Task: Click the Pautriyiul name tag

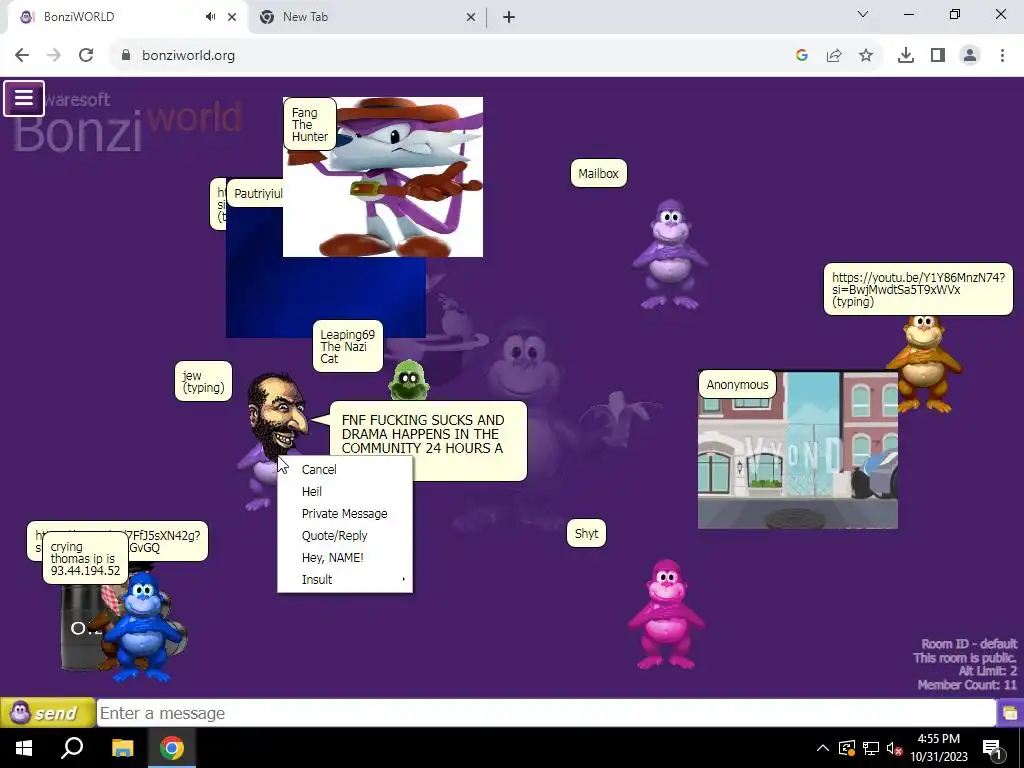Action: tap(257, 193)
